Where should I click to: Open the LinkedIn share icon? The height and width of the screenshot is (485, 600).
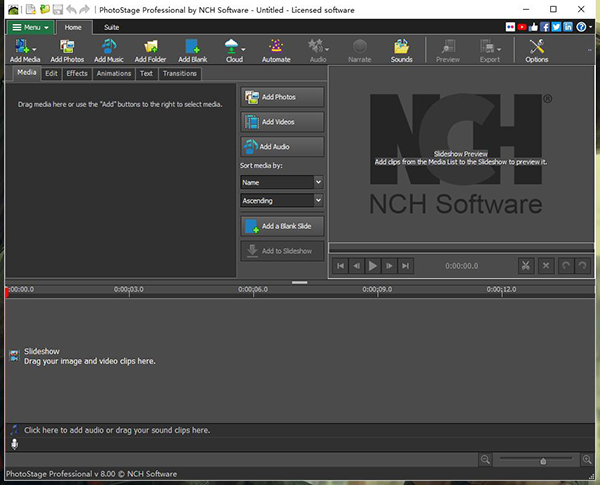tap(568, 27)
